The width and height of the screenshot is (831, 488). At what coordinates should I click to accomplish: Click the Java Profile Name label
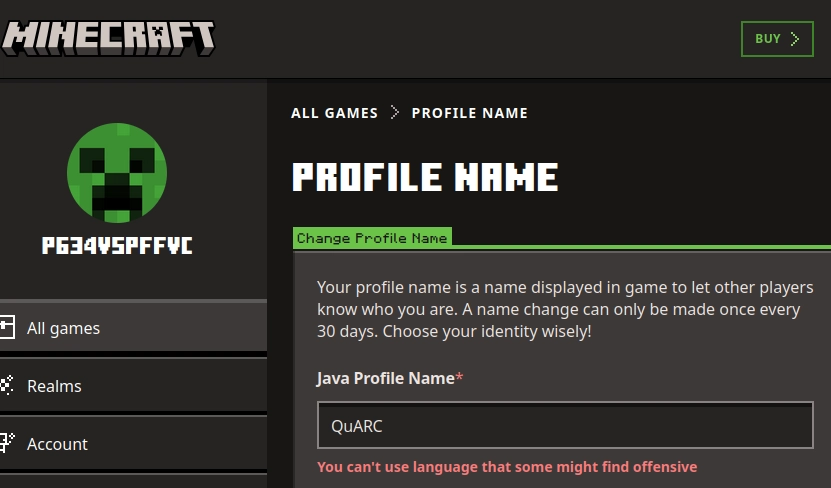click(390, 378)
